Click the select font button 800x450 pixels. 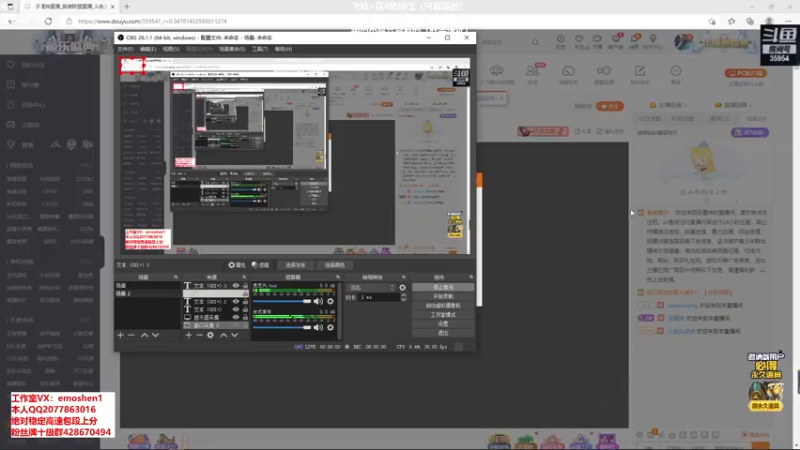point(295,265)
